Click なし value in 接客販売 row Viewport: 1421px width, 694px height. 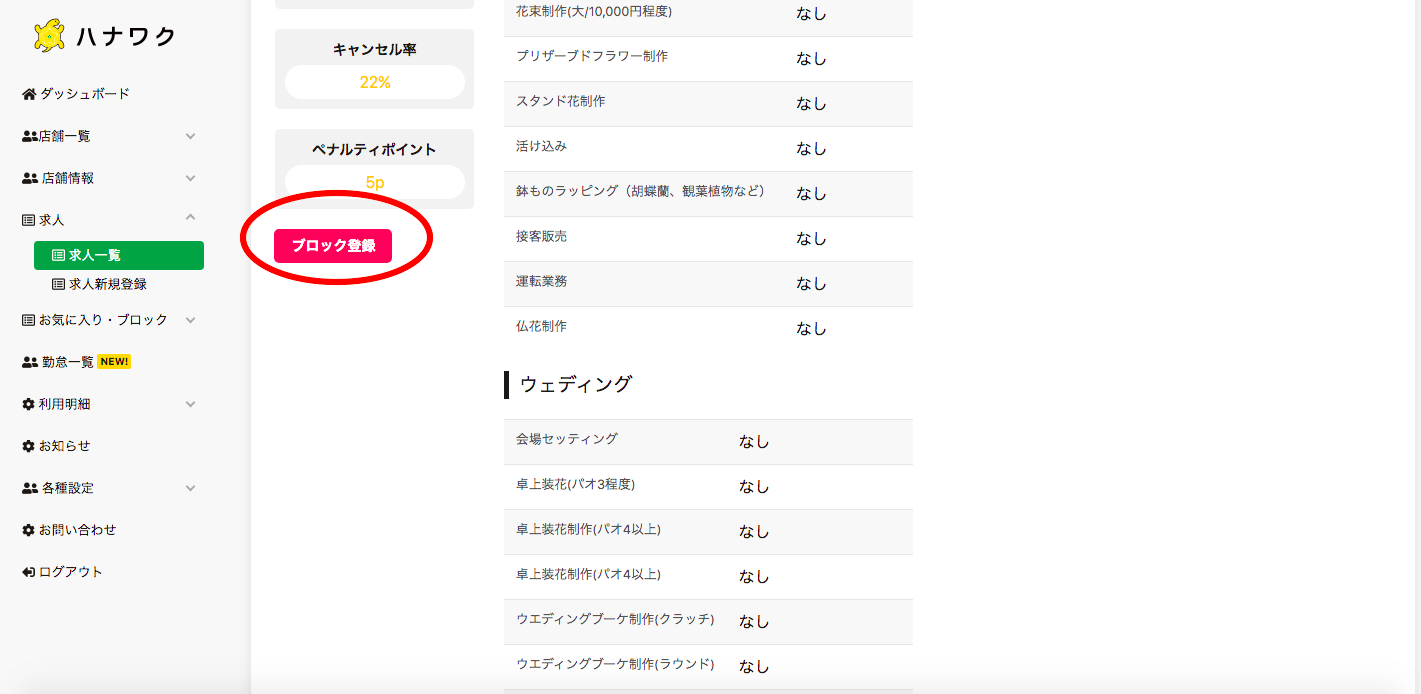(x=811, y=238)
